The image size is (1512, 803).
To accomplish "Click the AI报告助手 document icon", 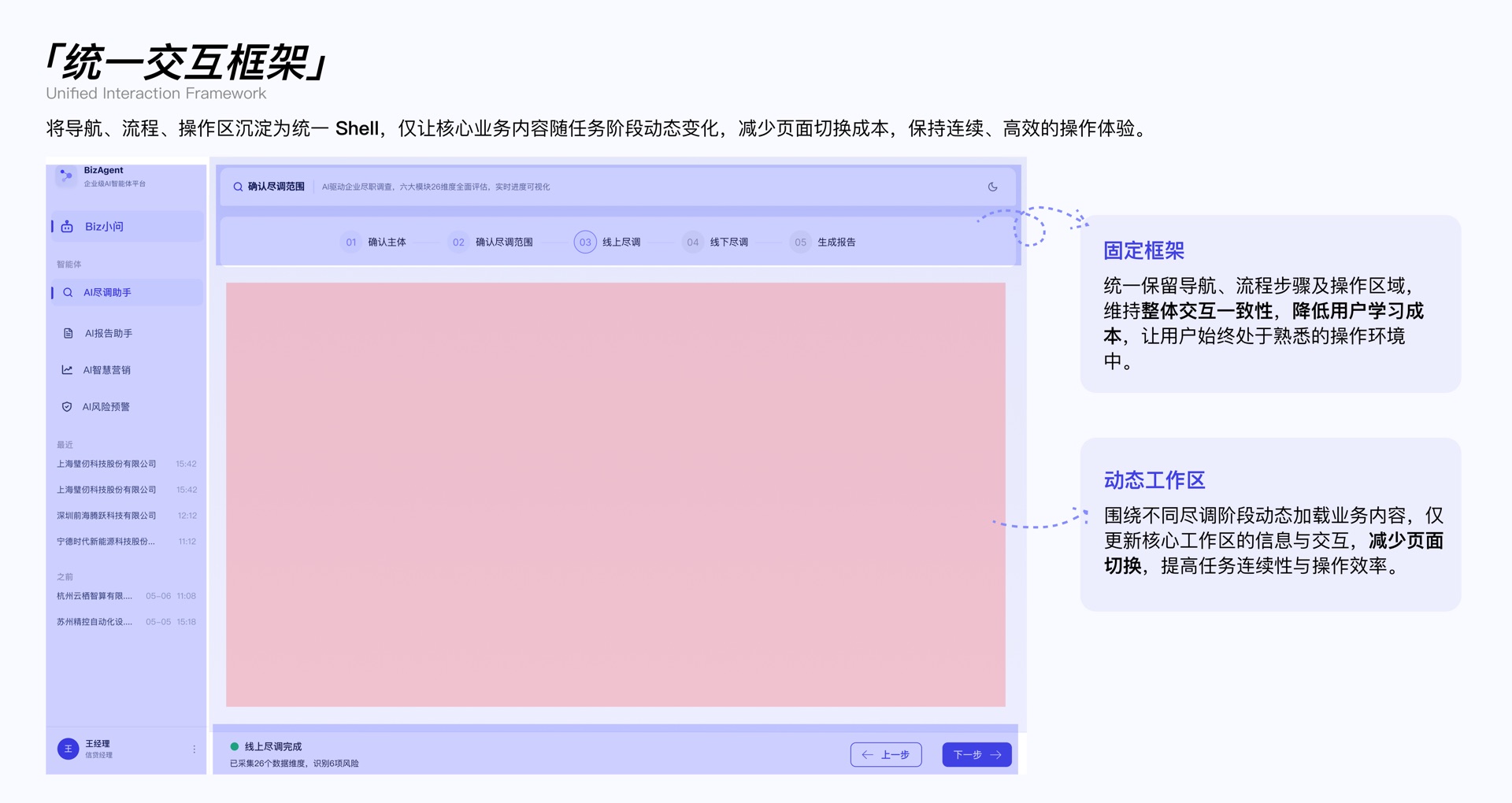I will coord(68,333).
